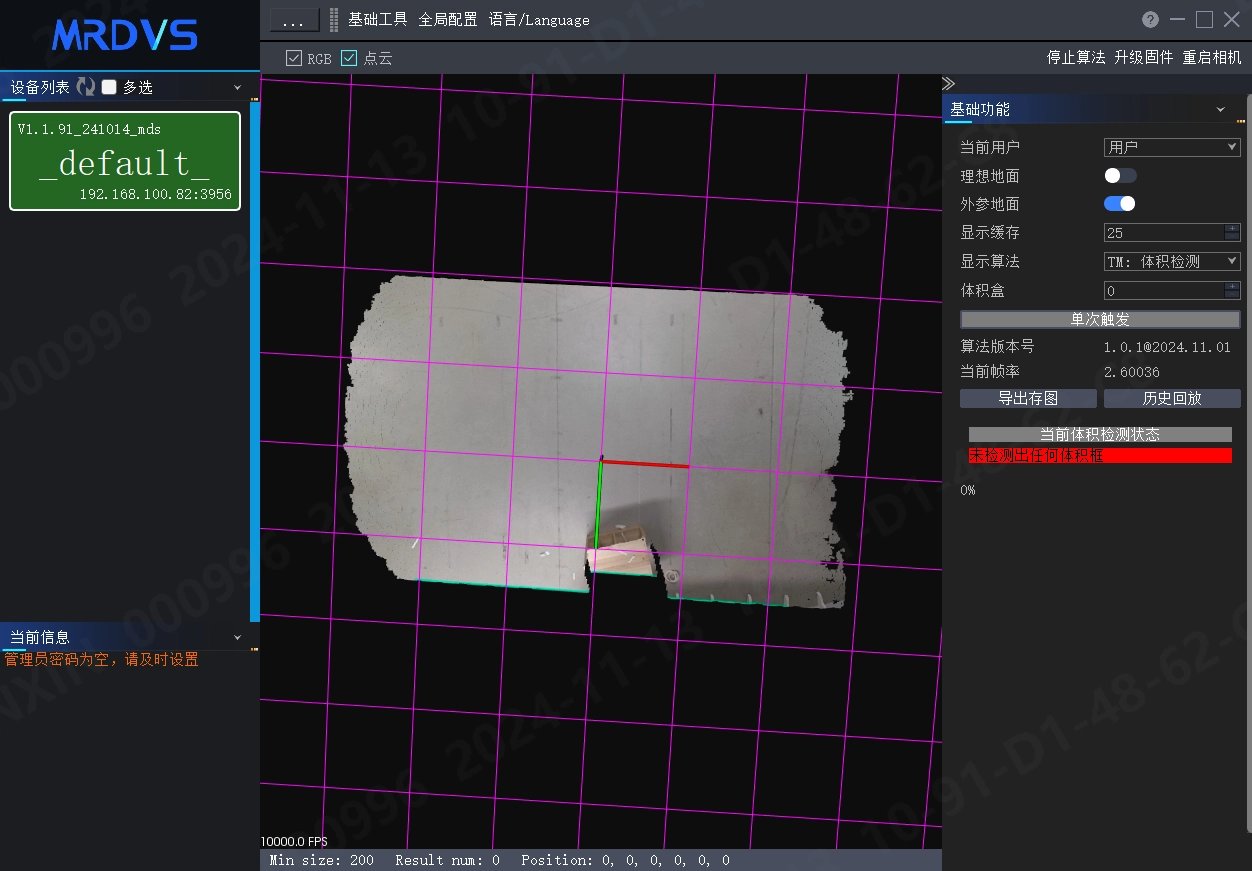Turn off the 外参地面 switch
Image resolution: width=1252 pixels, height=871 pixels.
click(x=1120, y=204)
